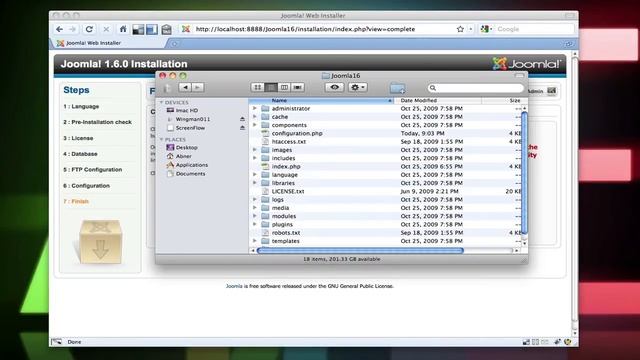Focus the Finder search field
The height and width of the screenshot is (360, 640).
(x=475, y=88)
